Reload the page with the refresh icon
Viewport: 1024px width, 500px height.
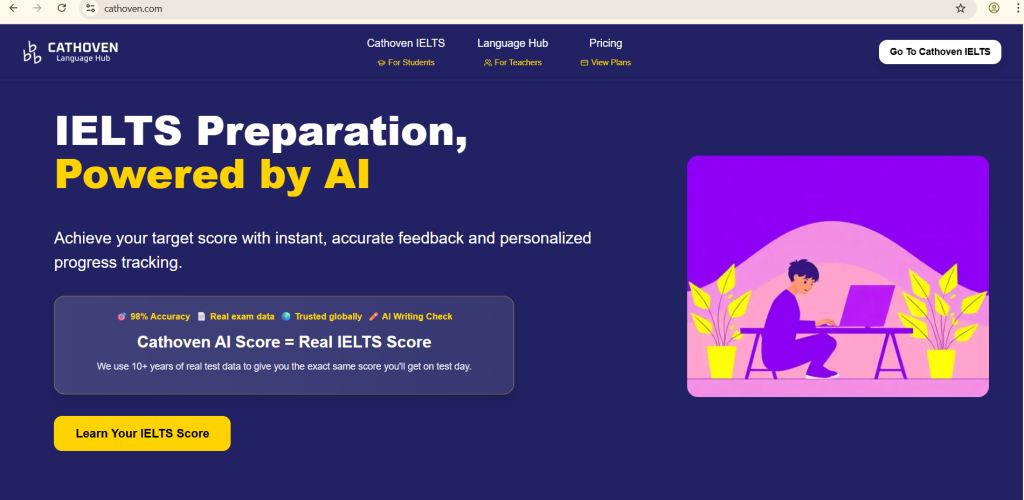(x=62, y=8)
